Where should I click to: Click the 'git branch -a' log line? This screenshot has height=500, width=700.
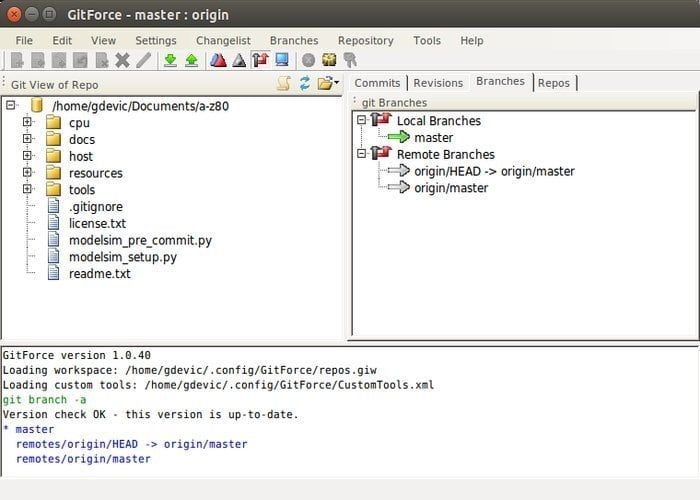click(45, 400)
